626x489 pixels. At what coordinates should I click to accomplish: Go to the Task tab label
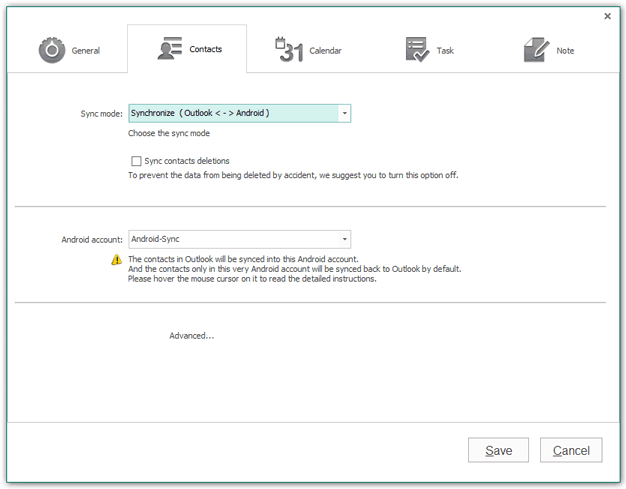[x=446, y=50]
